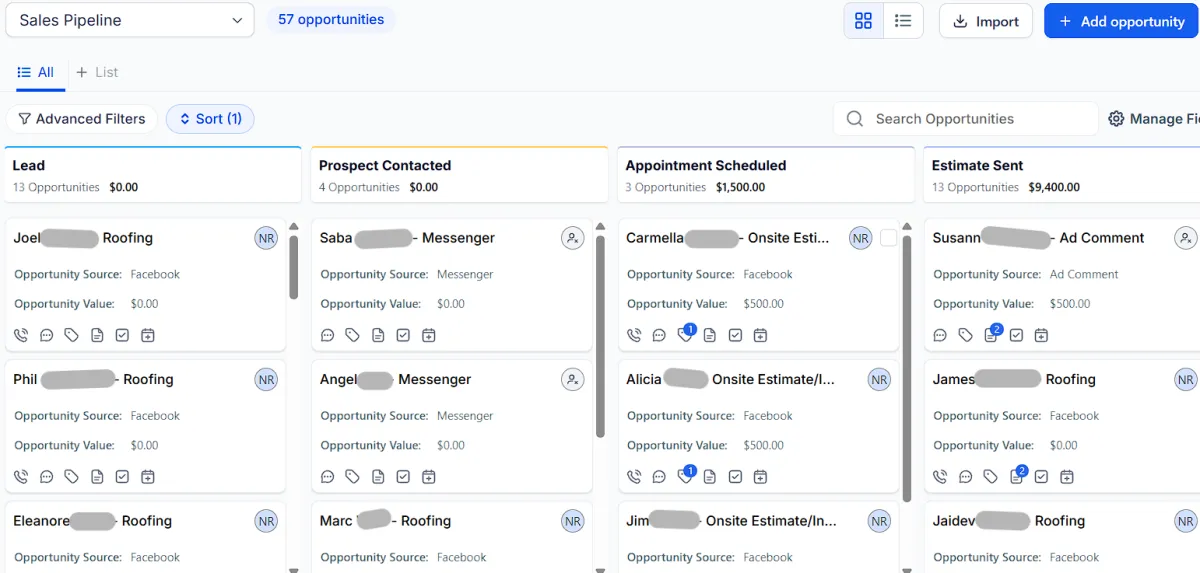Viewport: 1200px width, 573px height.
Task: Open notes icon on Susann's Ad Comment card
Action: click(991, 336)
